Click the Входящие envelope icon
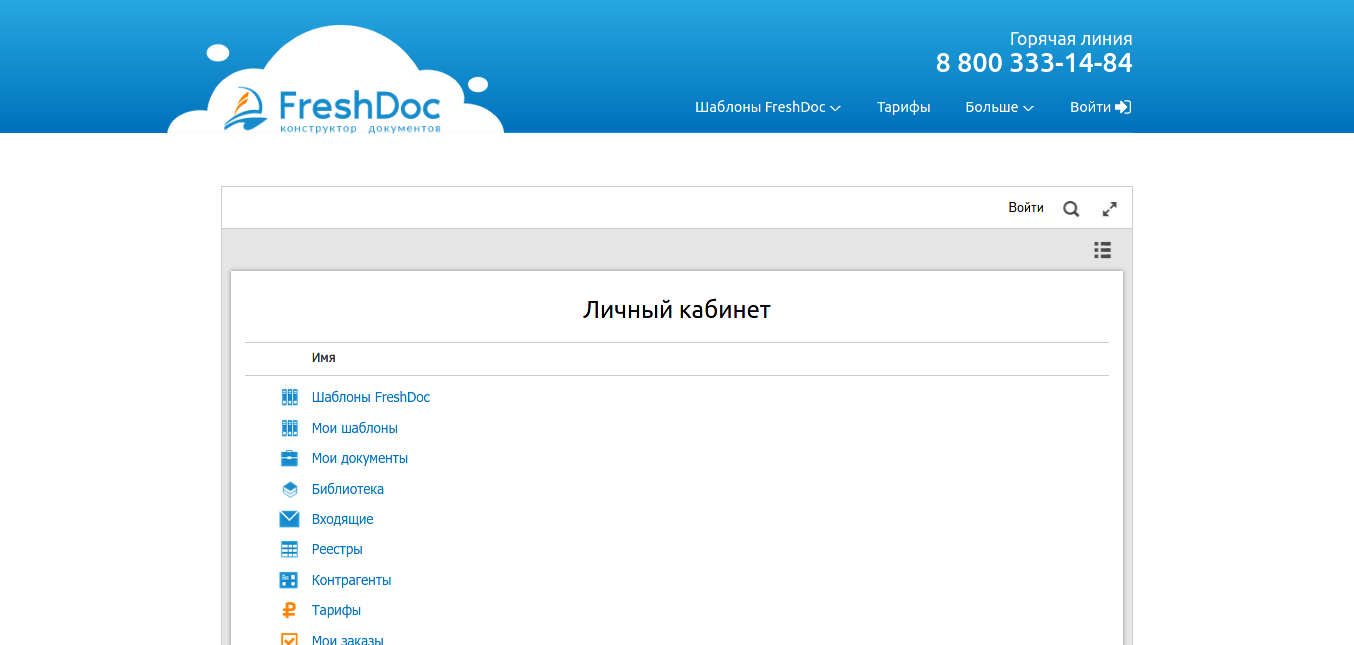The height and width of the screenshot is (645, 1354). click(x=289, y=519)
